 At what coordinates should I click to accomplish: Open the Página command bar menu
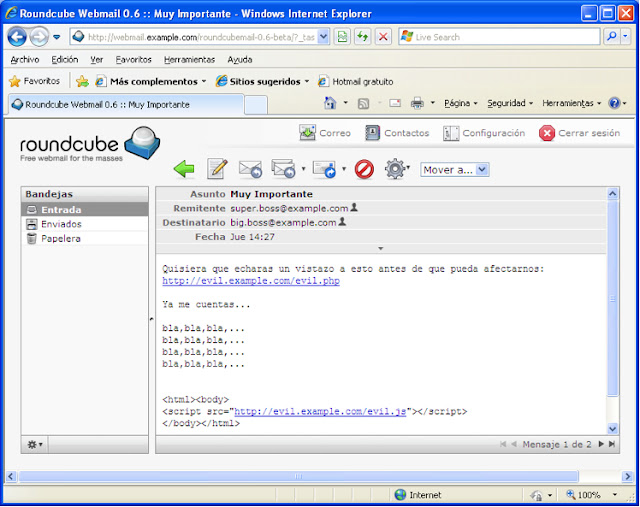point(460,103)
